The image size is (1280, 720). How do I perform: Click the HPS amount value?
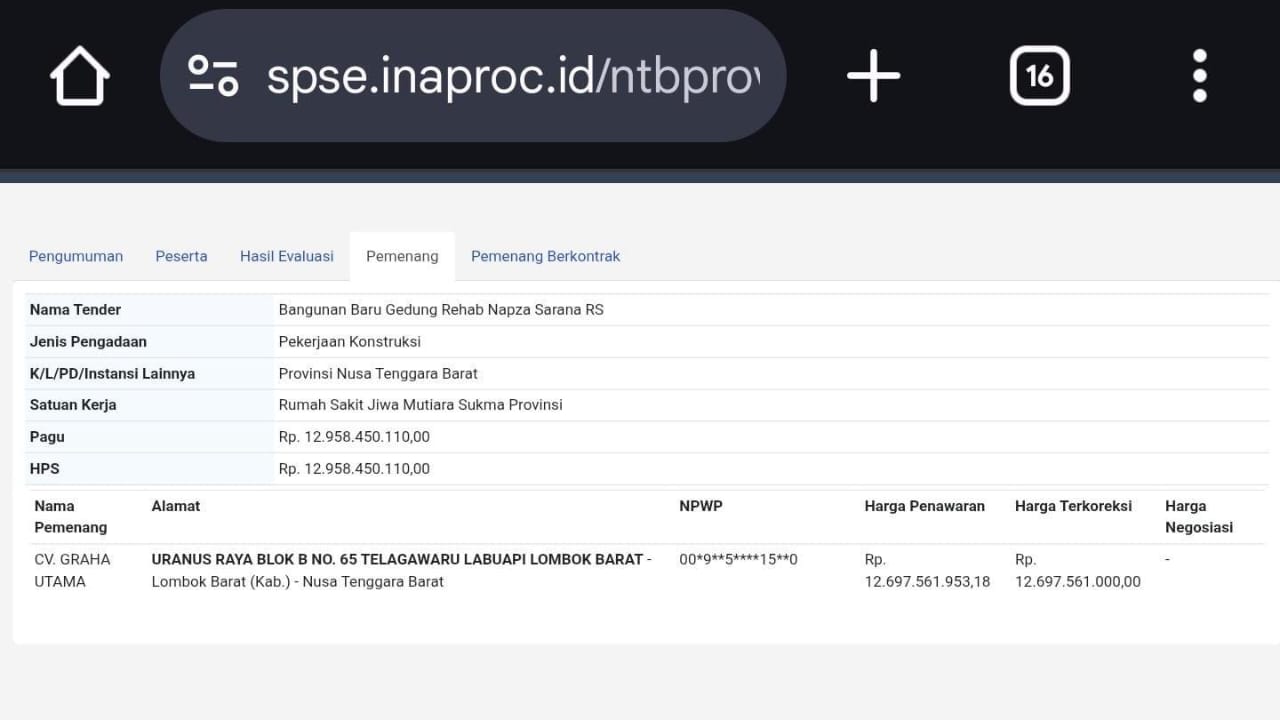[354, 469]
